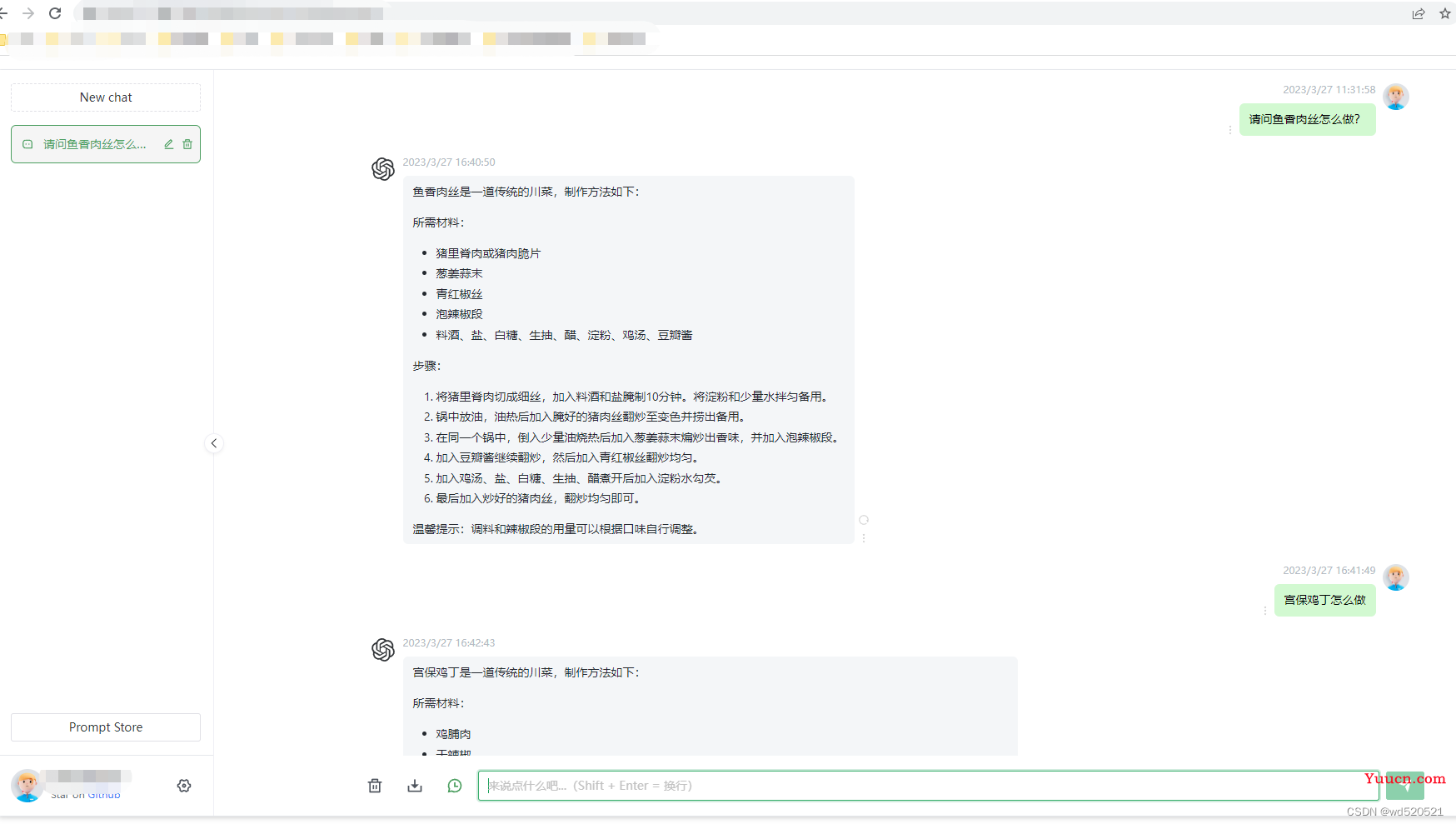
Task: Export chat with the download icon
Action: (415, 786)
